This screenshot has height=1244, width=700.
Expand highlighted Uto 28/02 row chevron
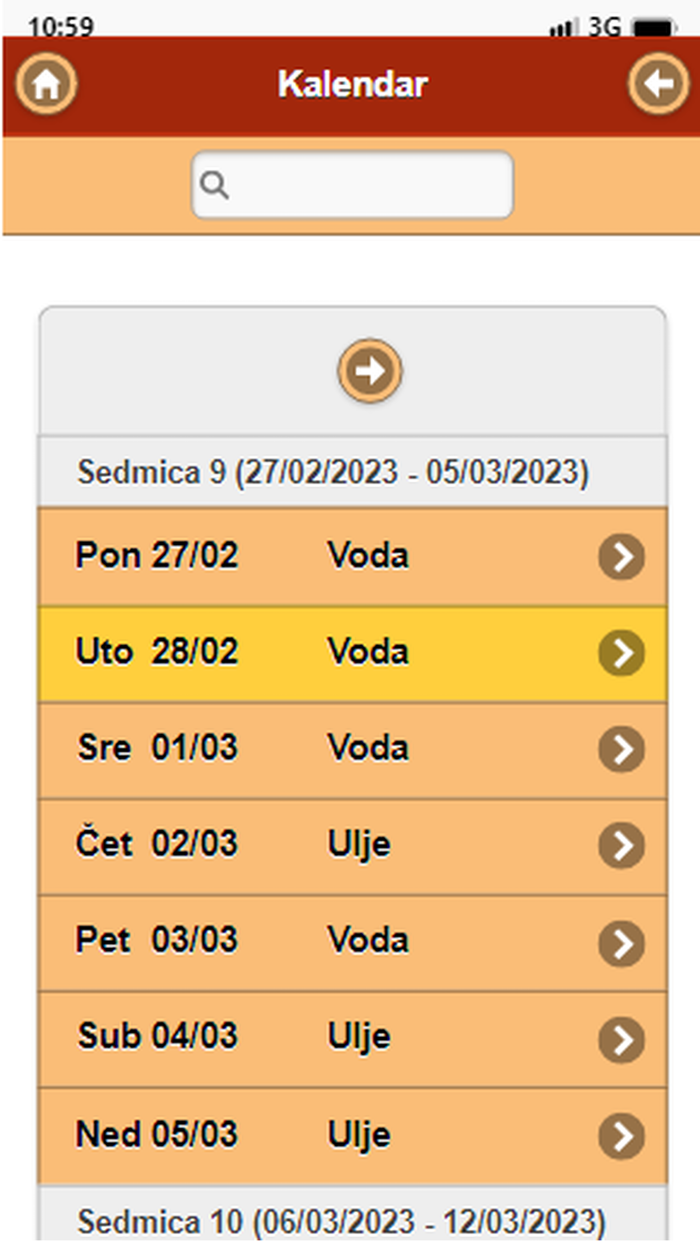coord(621,653)
